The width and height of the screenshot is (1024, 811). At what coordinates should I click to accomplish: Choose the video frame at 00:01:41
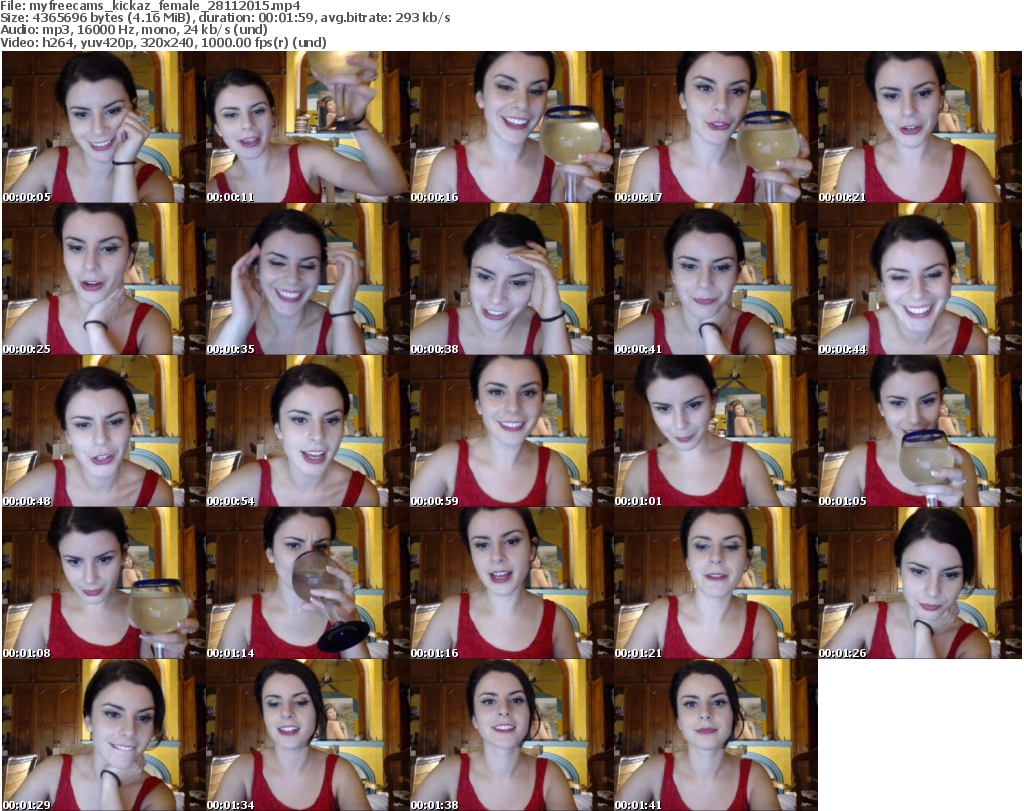point(715,735)
